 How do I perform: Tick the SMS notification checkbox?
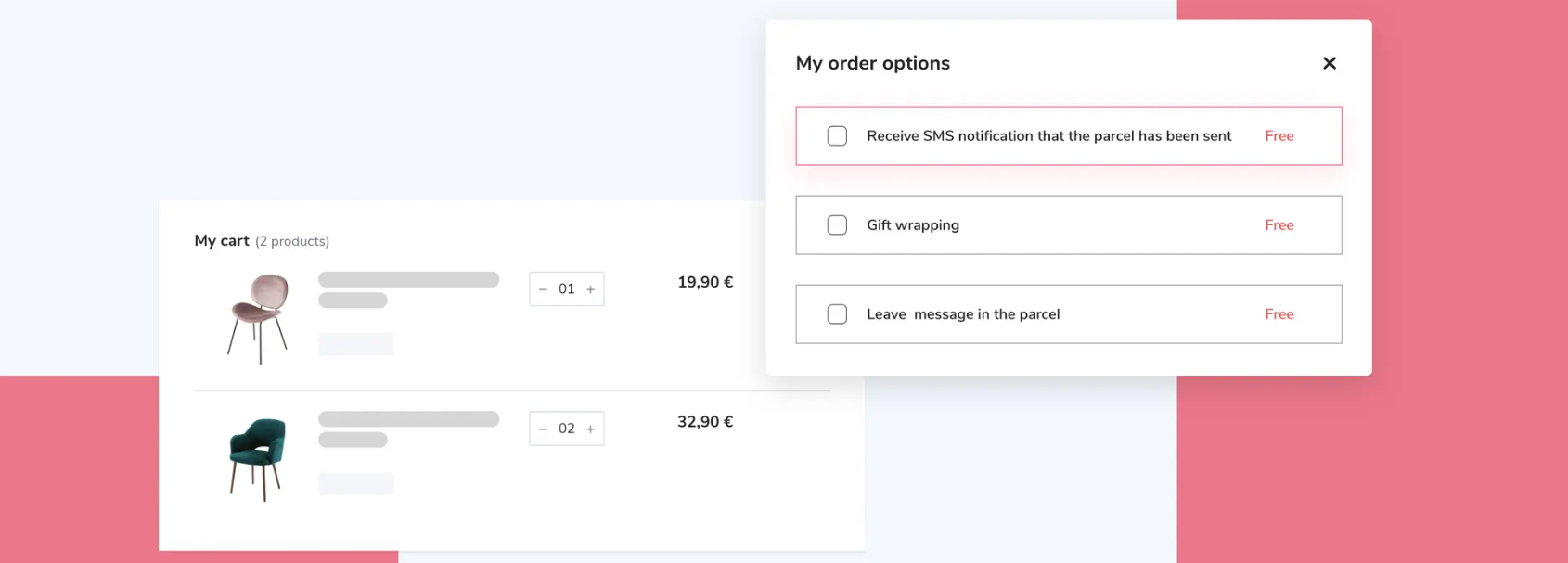[x=837, y=136]
